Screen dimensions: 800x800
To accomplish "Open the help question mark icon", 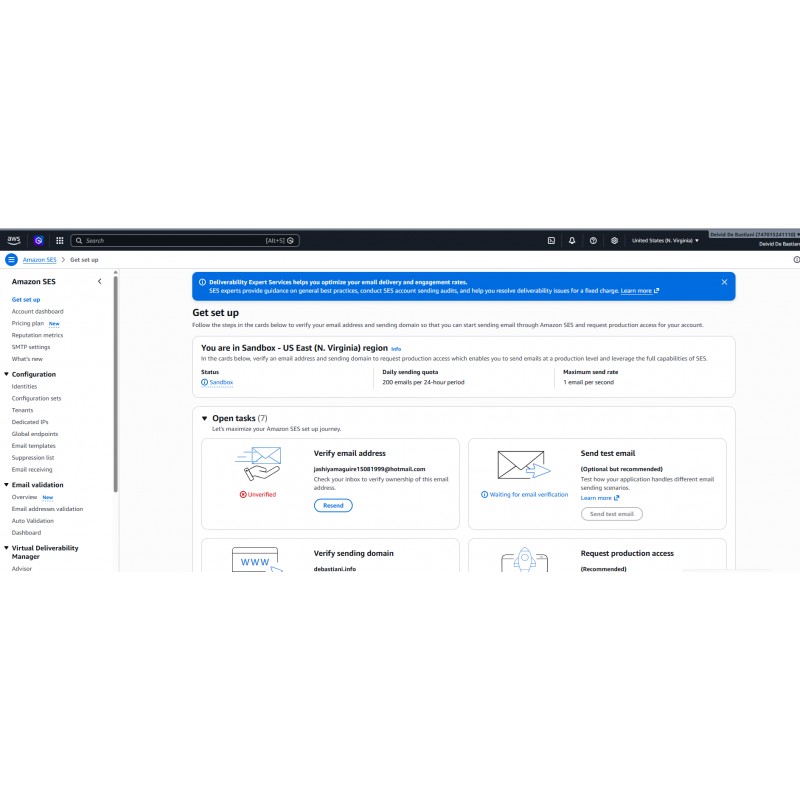I will point(593,240).
